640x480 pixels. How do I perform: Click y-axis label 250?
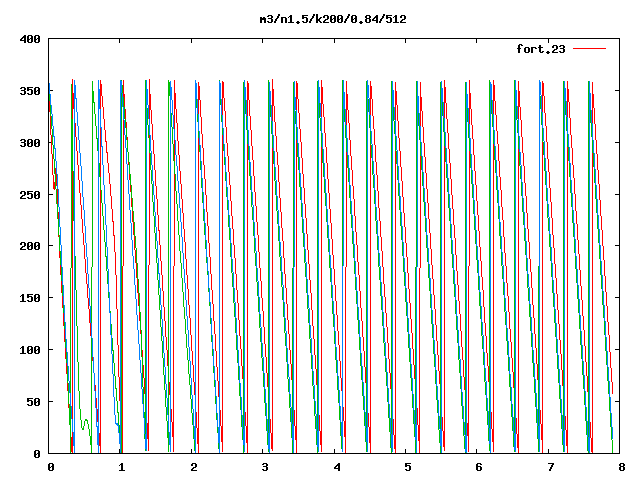pyautogui.click(x=30, y=195)
